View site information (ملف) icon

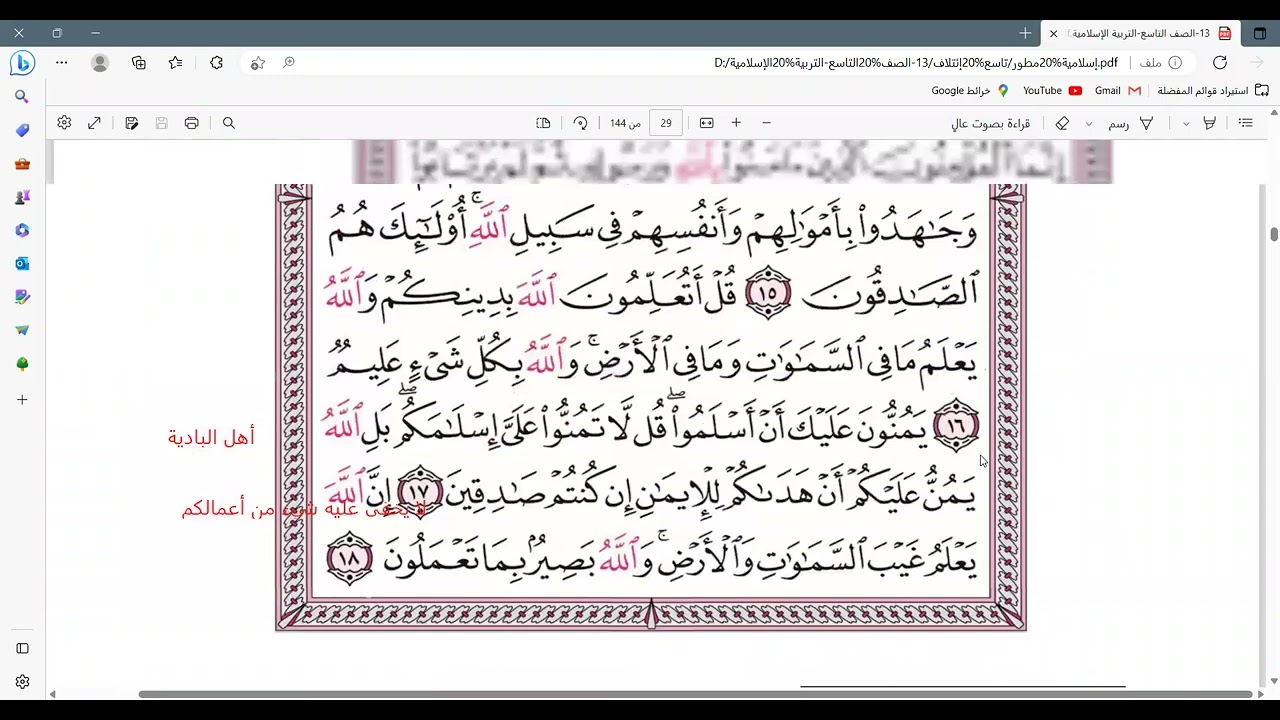(1176, 63)
